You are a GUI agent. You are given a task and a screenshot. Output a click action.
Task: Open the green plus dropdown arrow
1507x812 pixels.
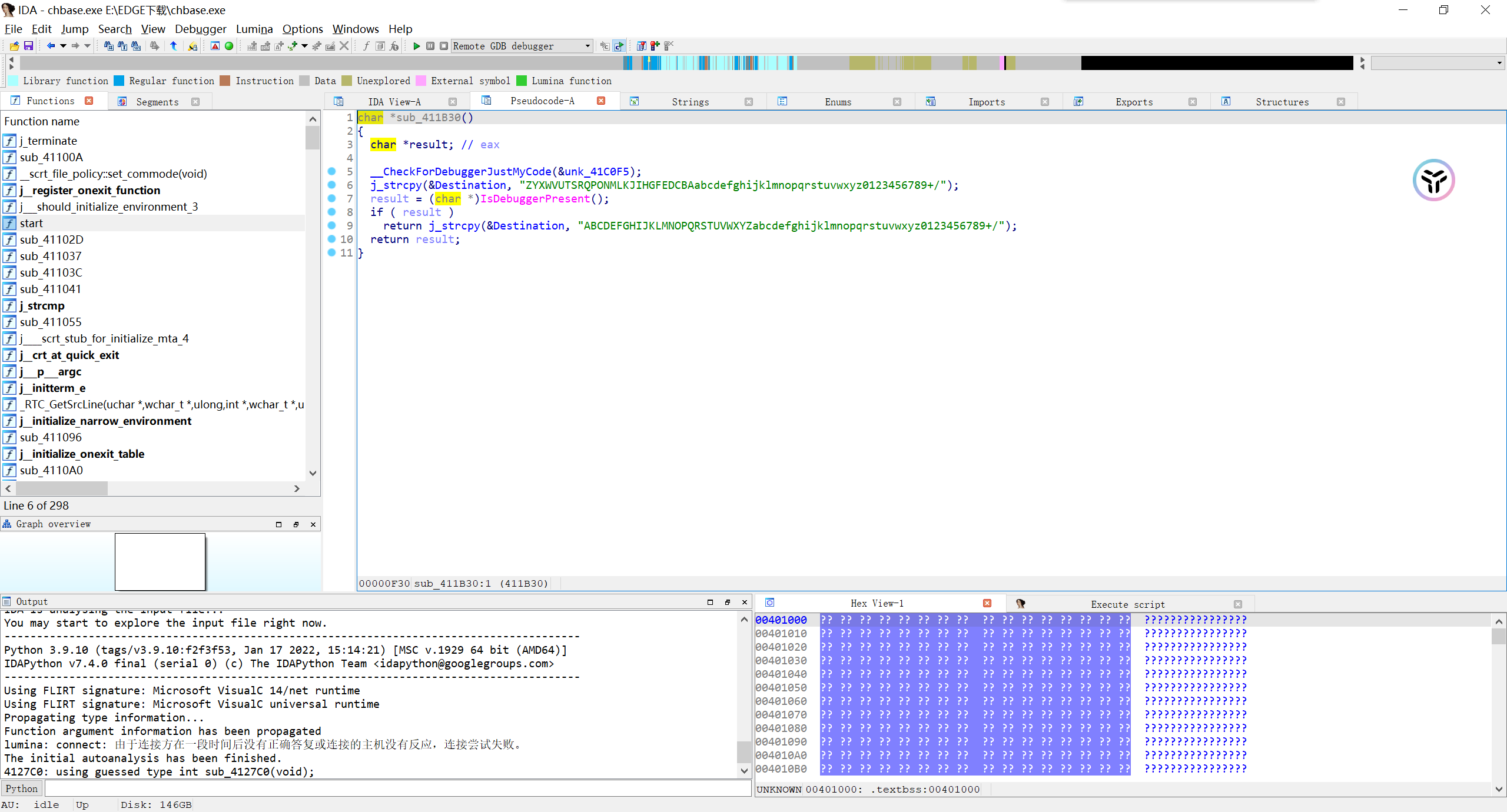tap(304, 46)
